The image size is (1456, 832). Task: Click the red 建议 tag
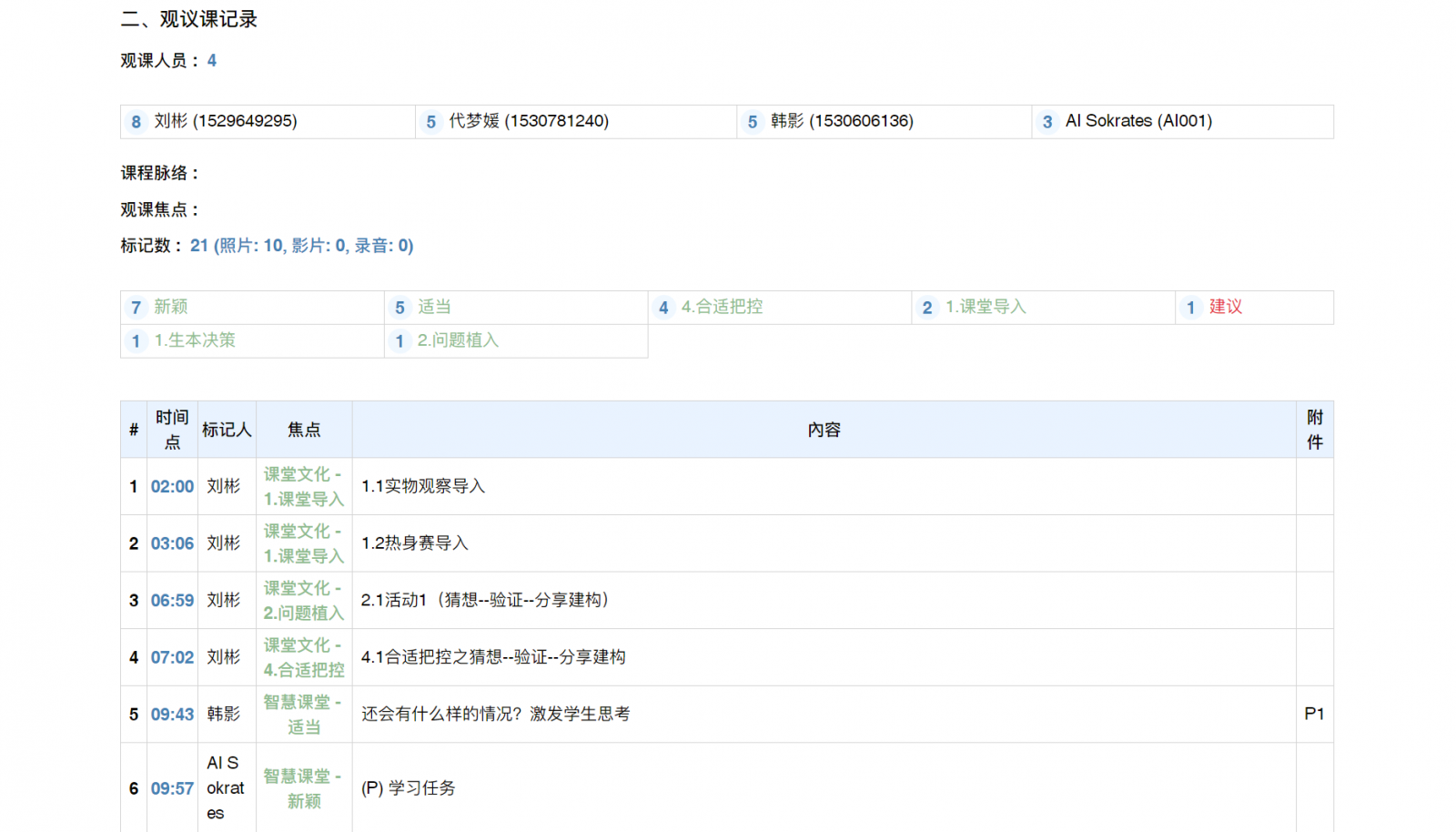coord(1225,307)
